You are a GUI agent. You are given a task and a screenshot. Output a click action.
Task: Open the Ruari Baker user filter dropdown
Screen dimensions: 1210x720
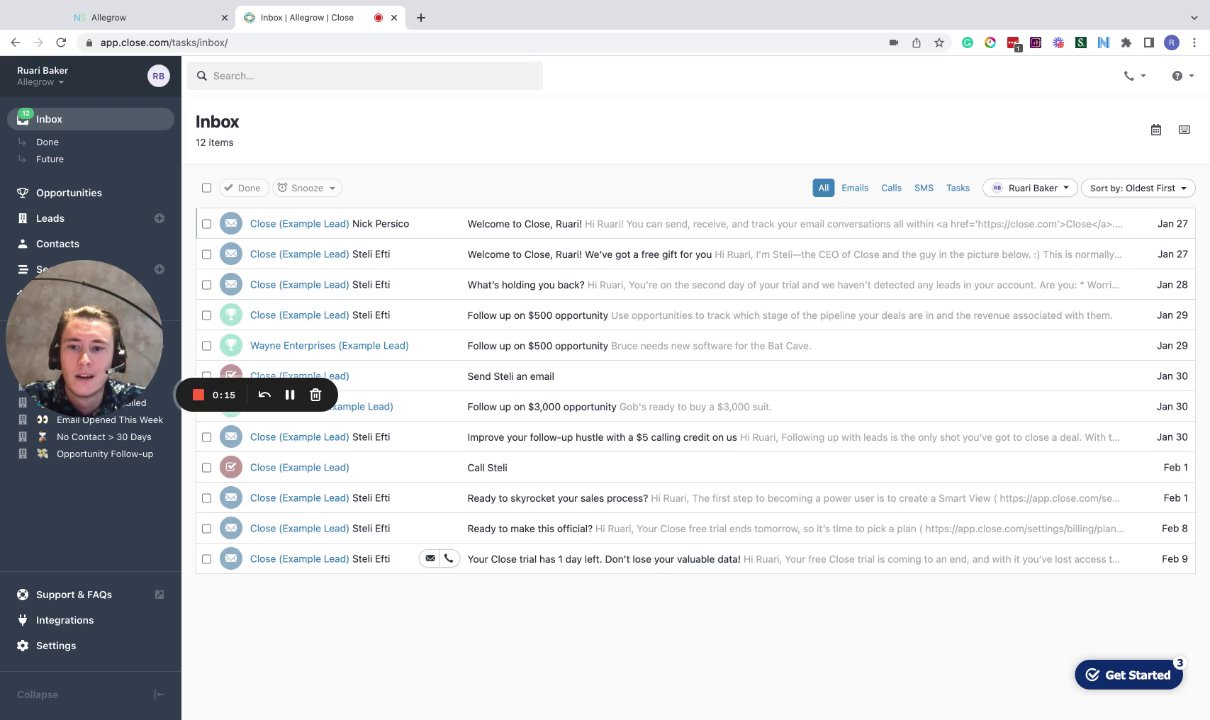(x=1030, y=188)
